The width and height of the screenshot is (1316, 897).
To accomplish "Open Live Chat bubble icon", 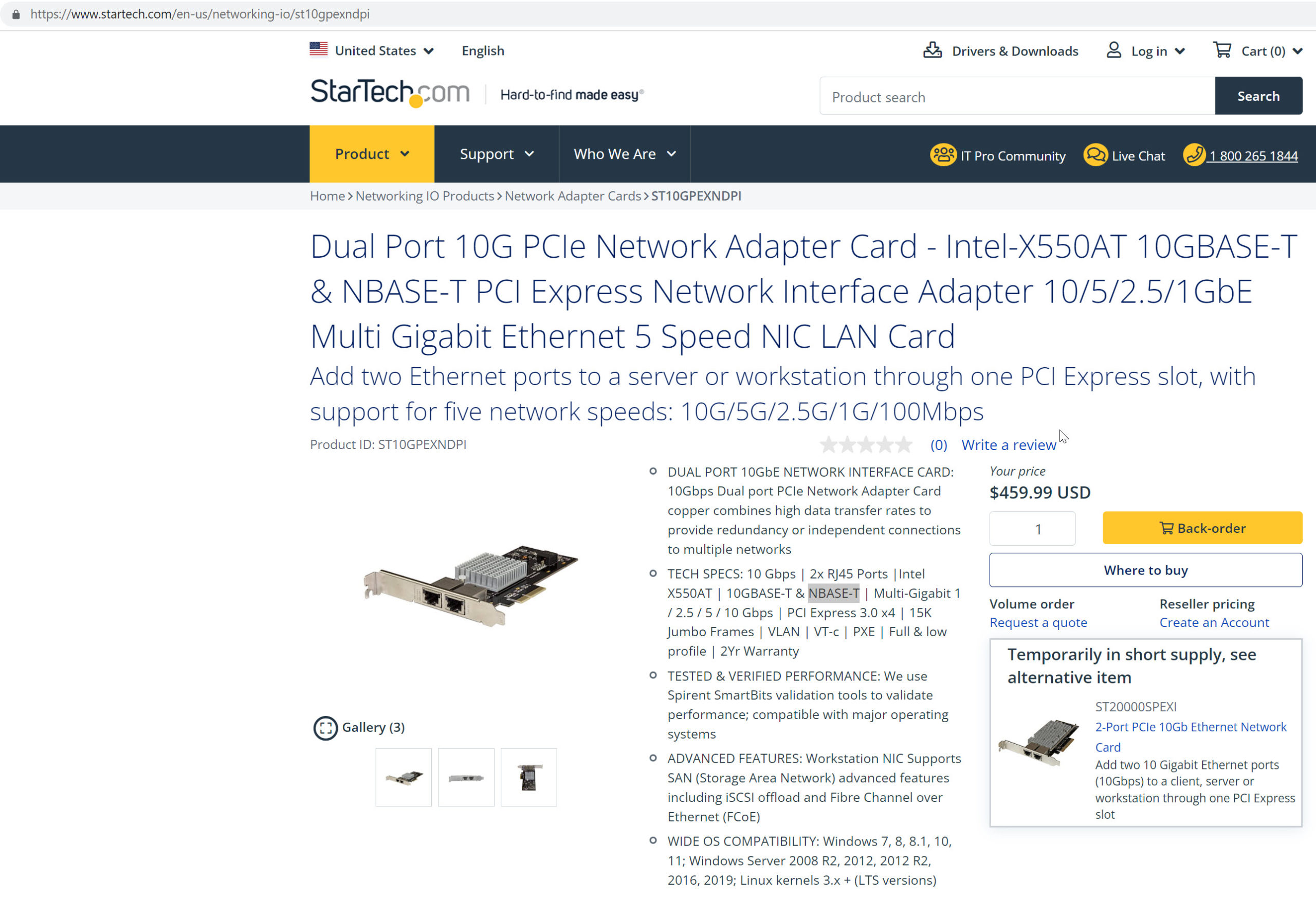I will tap(1095, 155).
